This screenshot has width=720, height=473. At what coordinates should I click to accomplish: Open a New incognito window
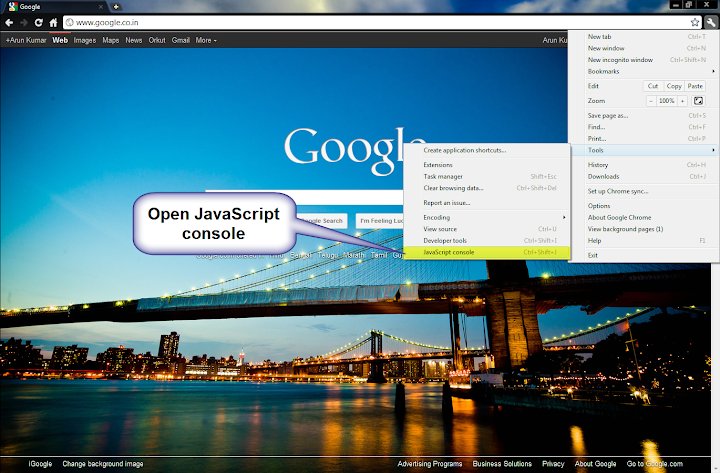(643, 60)
